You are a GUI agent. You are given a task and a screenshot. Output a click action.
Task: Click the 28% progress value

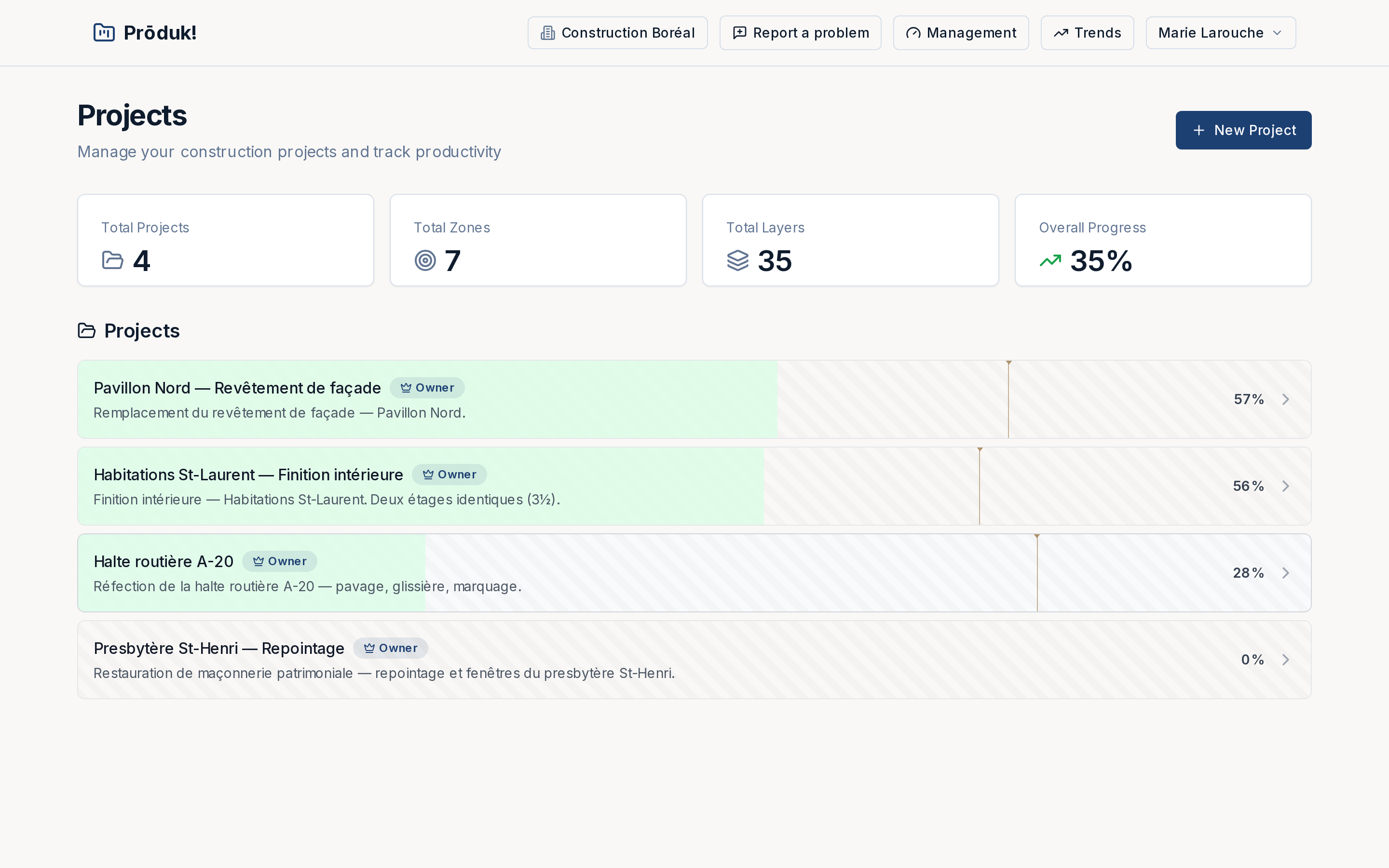point(1248,572)
